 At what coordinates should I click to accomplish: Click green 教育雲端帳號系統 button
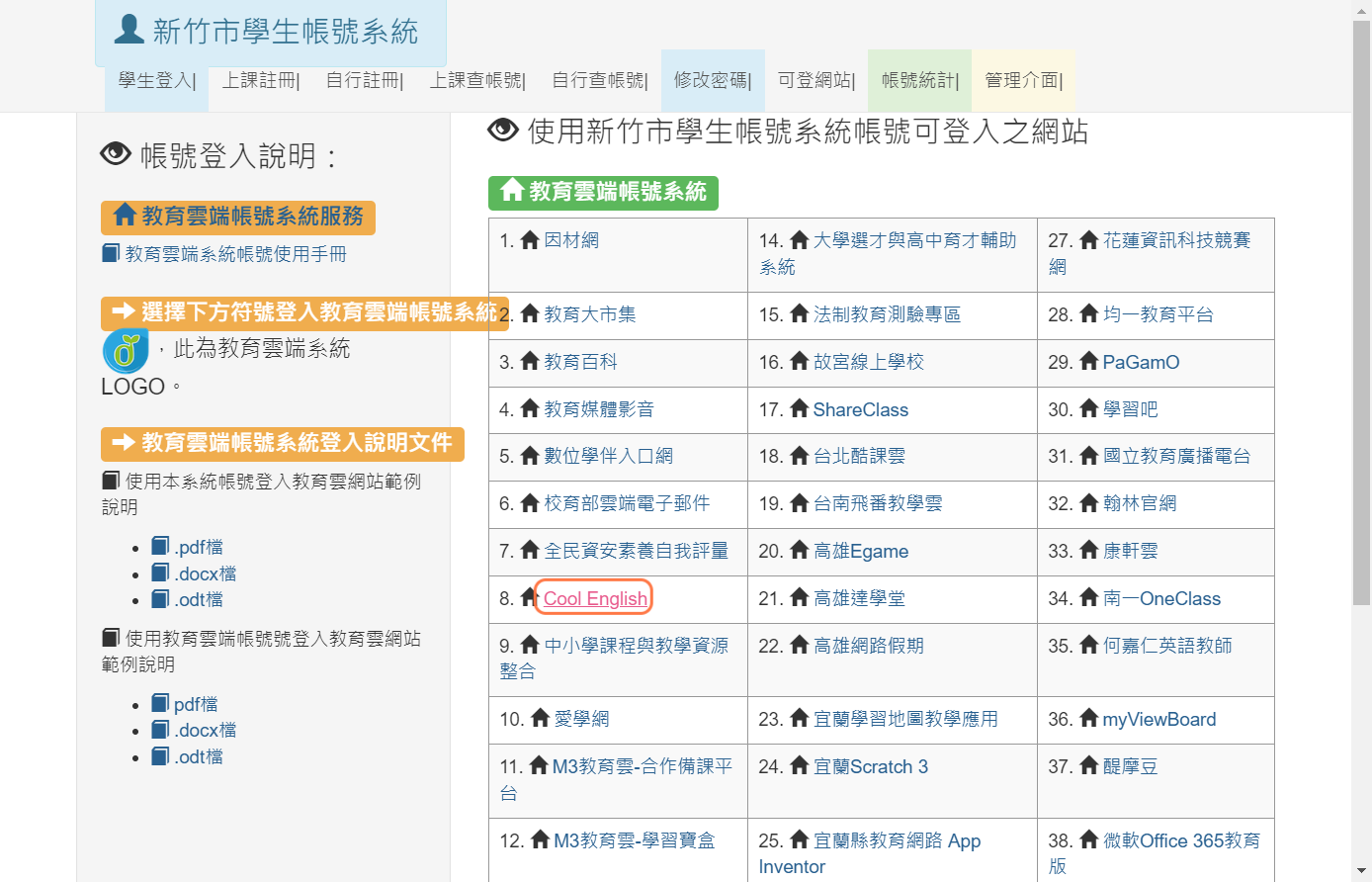(603, 192)
